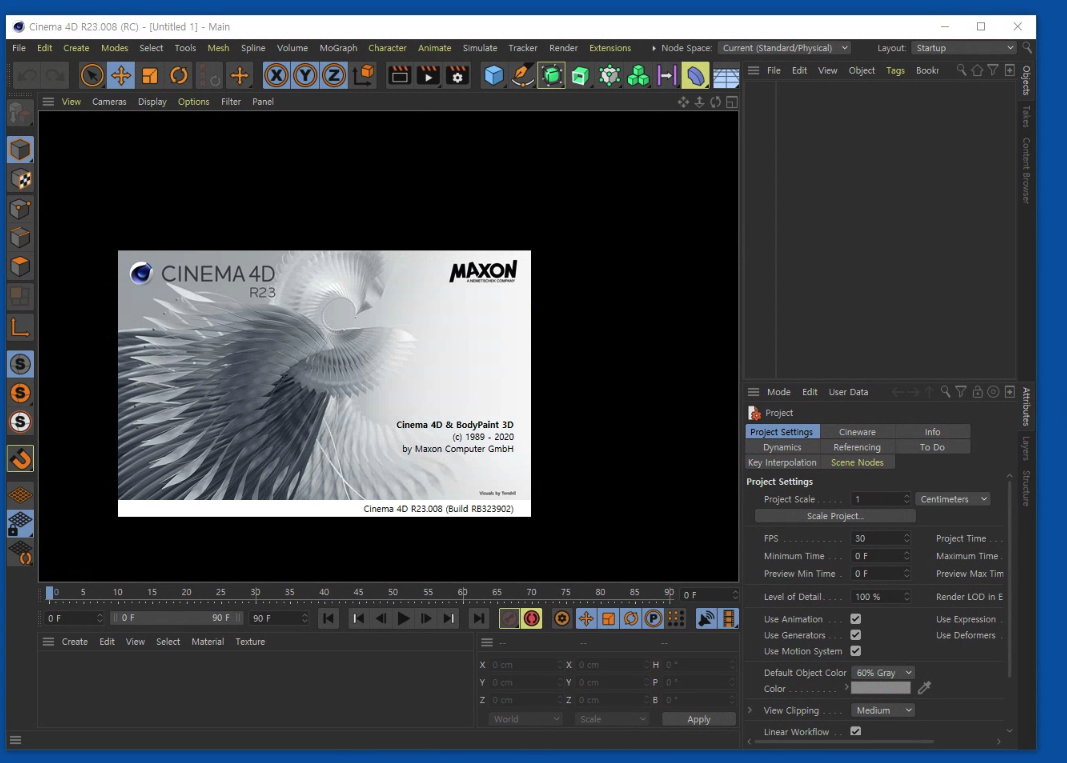Viewport: 1067px width, 763px height.
Task: Toggle X axis lock
Action: [x=276, y=76]
